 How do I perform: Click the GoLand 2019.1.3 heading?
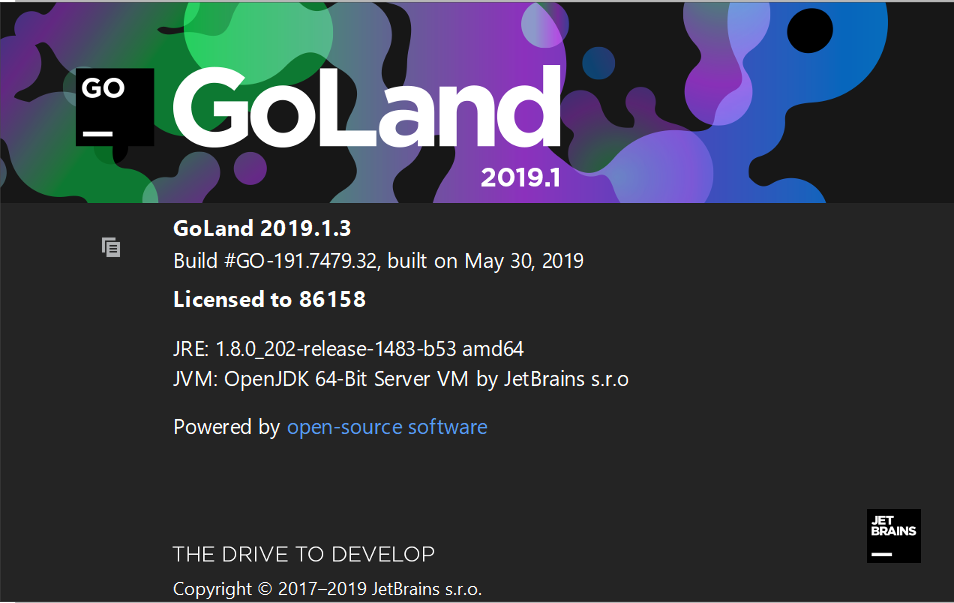click(262, 228)
